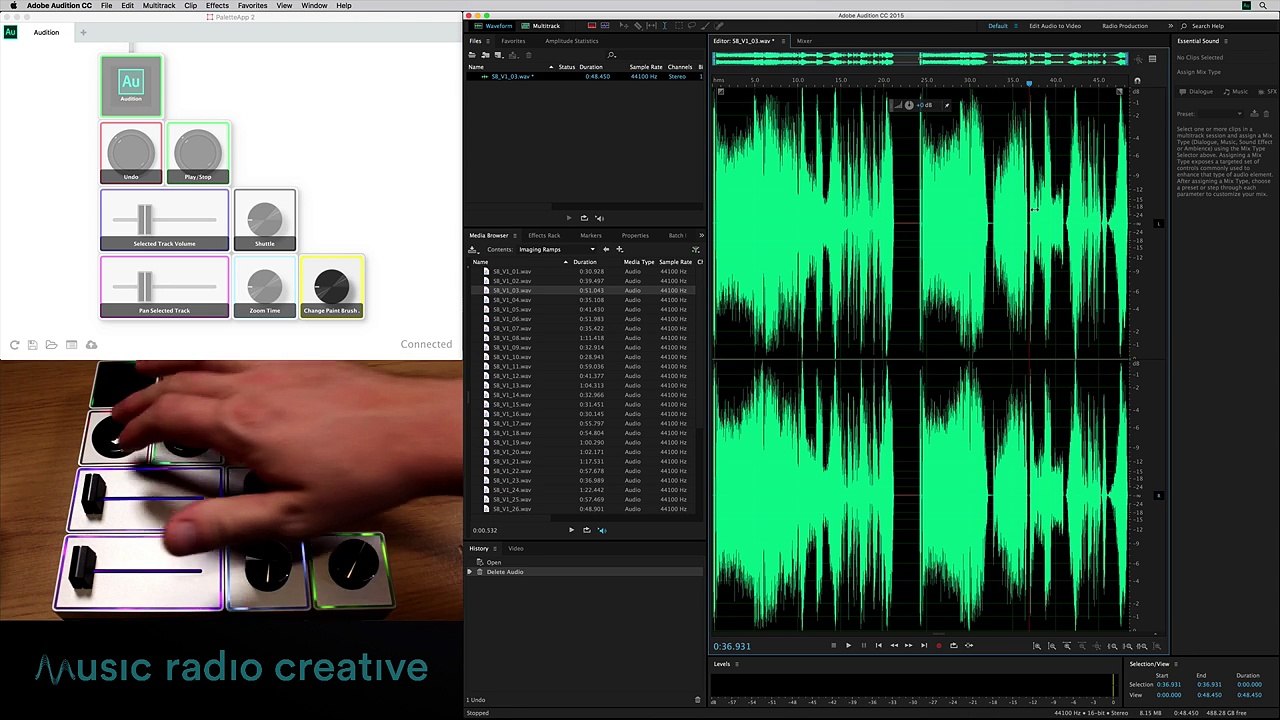Click the save icon in PaletteApp
This screenshot has height=720, width=1280.
(33, 345)
